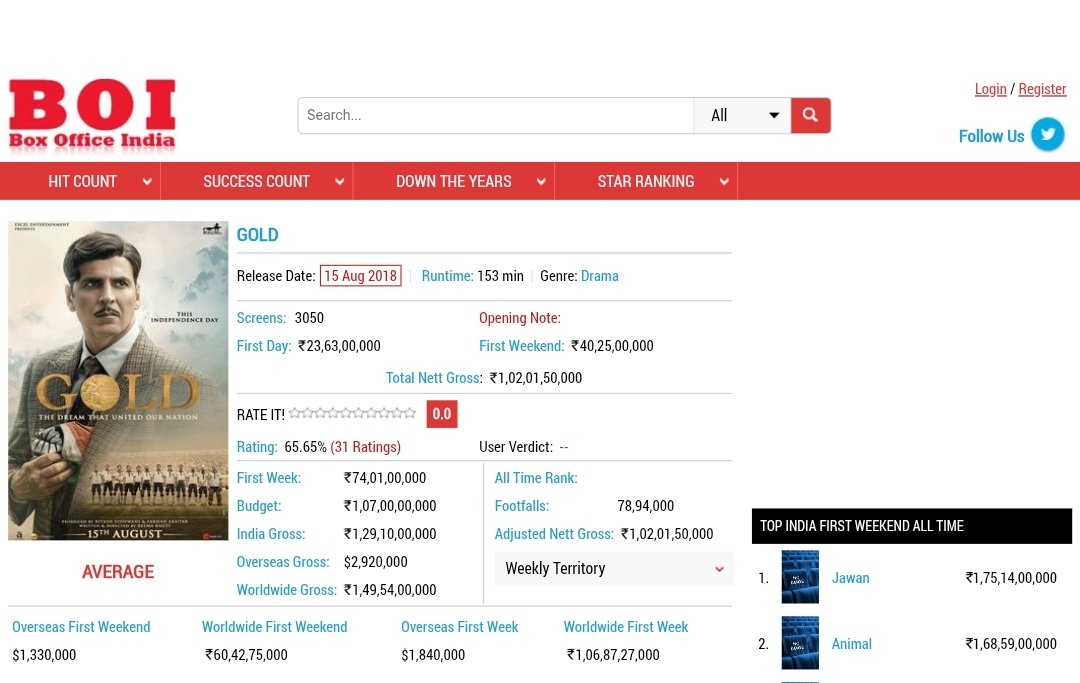Click the 65.65% rating value
The image size is (1080, 683).
(x=305, y=447)
